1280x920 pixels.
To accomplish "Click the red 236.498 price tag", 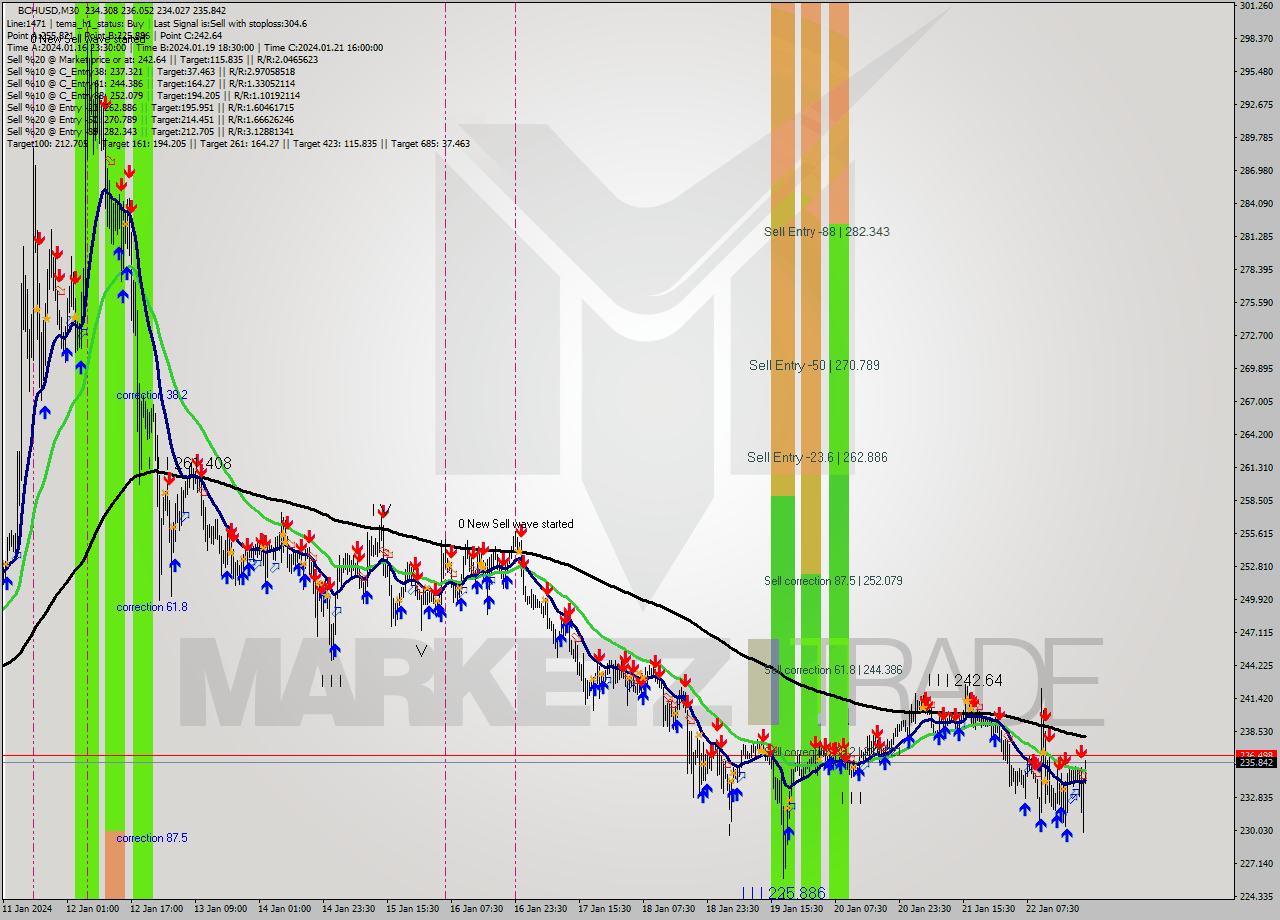I will point(1256,755).
